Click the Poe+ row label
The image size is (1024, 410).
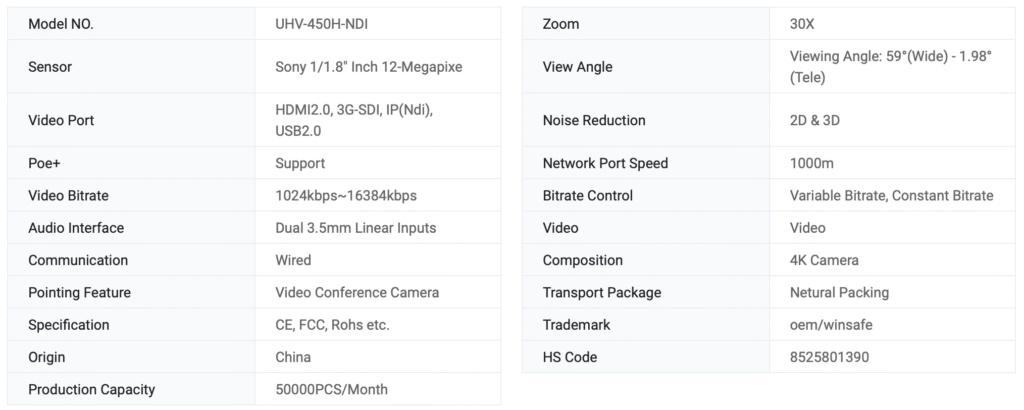(x=45, y=163)
